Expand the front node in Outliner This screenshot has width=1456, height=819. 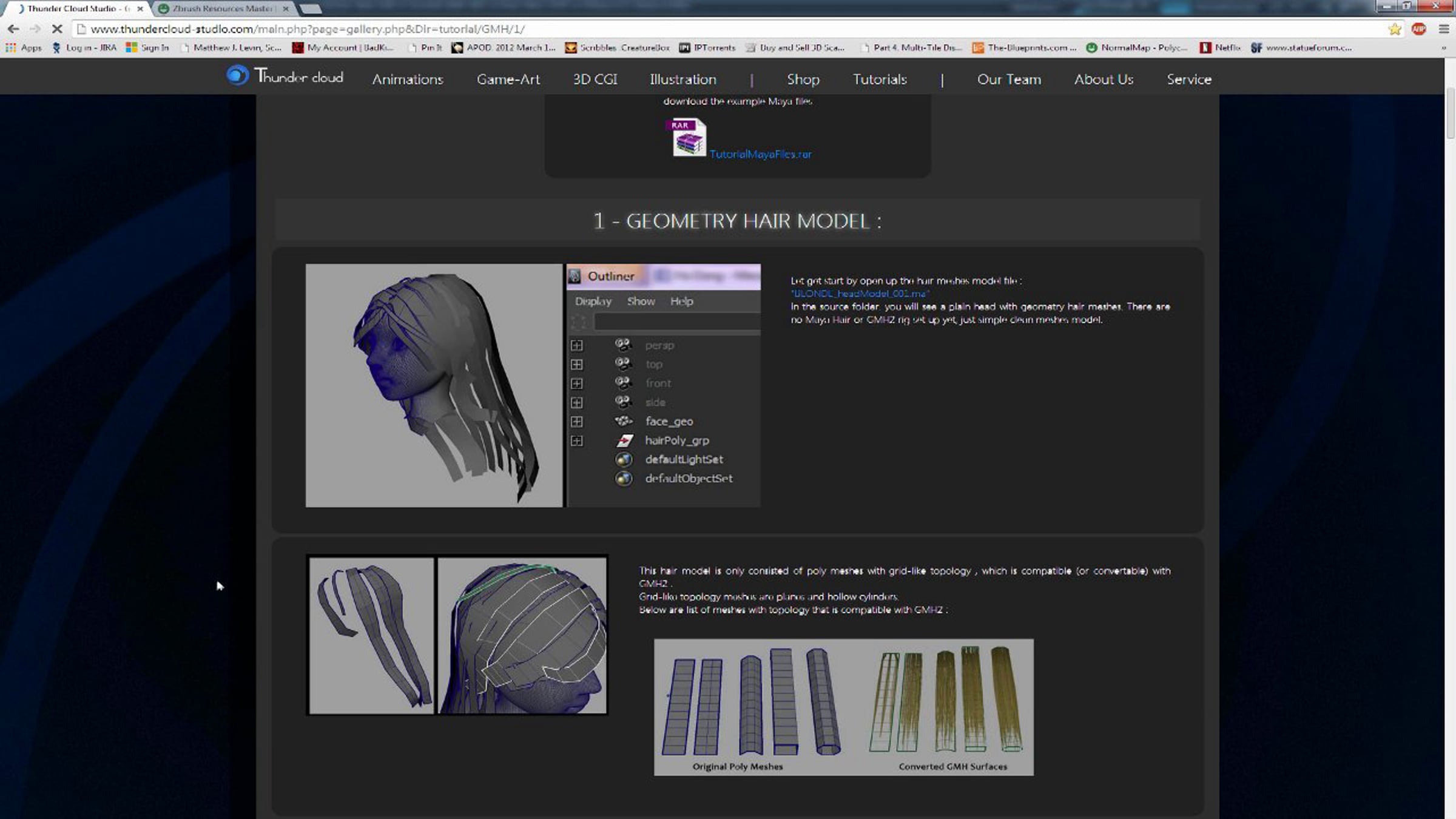576,383
